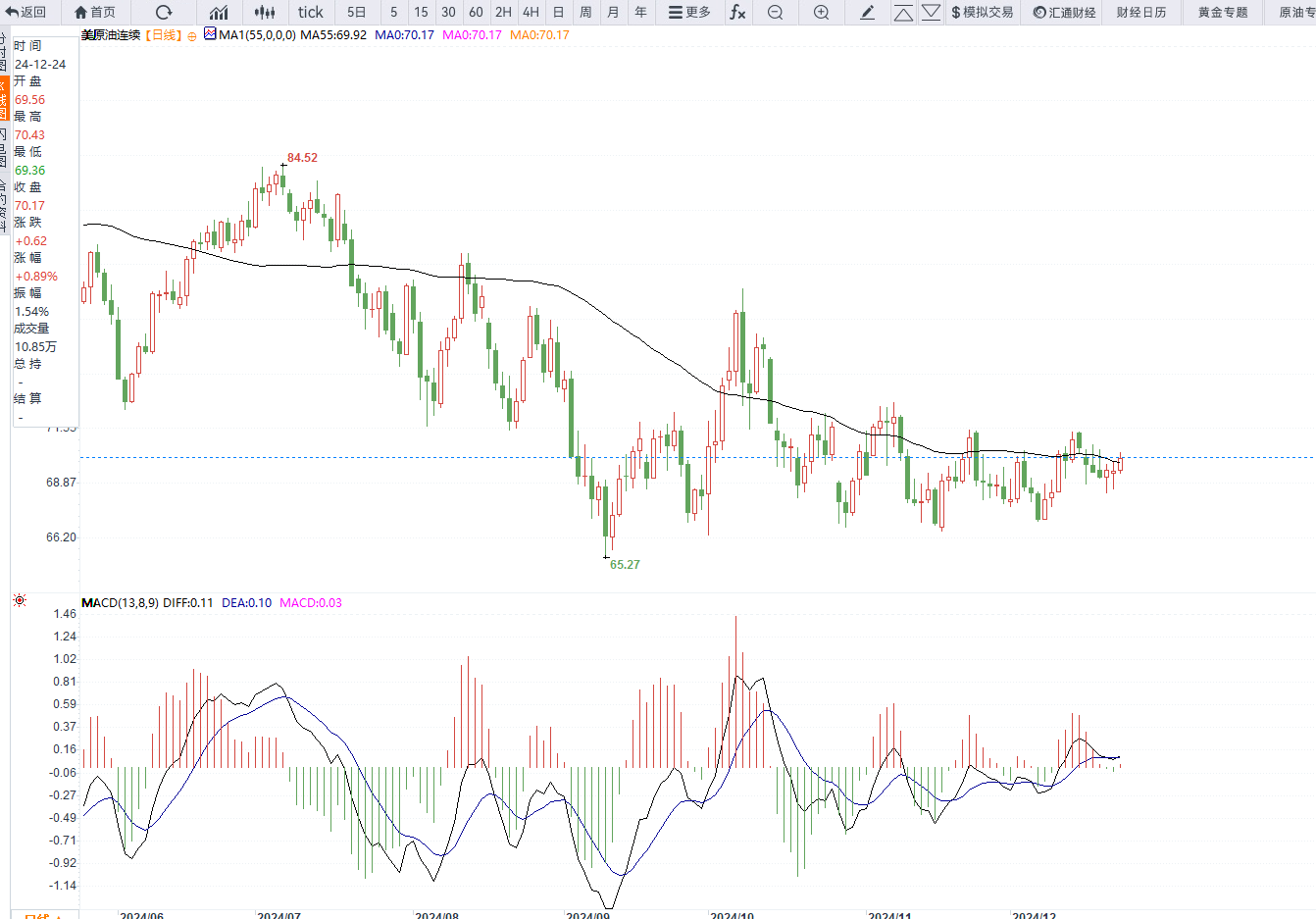
Task: Click the upward triangle toolbar icon
Action: tap(903, 12)
